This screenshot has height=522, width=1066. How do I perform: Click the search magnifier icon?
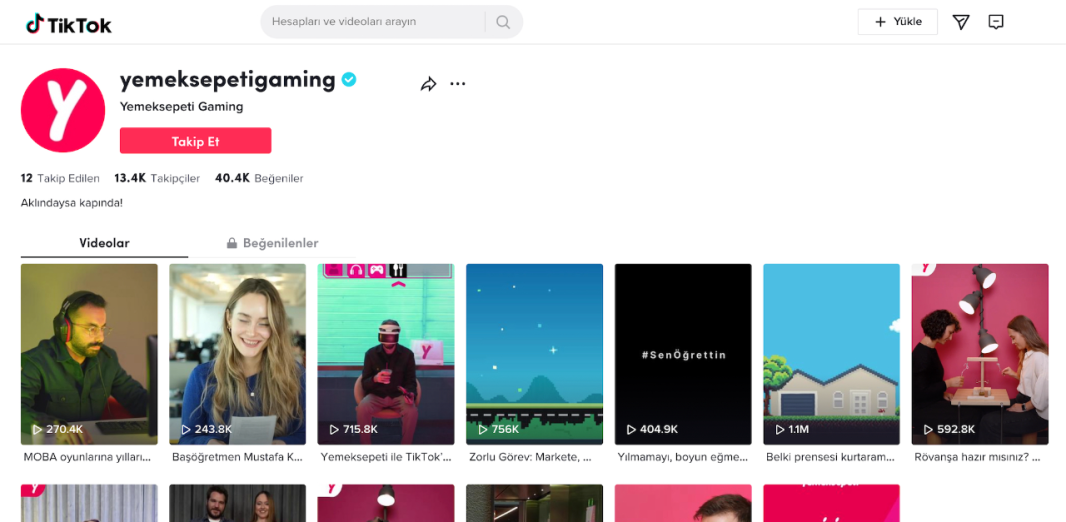[503, 22]
